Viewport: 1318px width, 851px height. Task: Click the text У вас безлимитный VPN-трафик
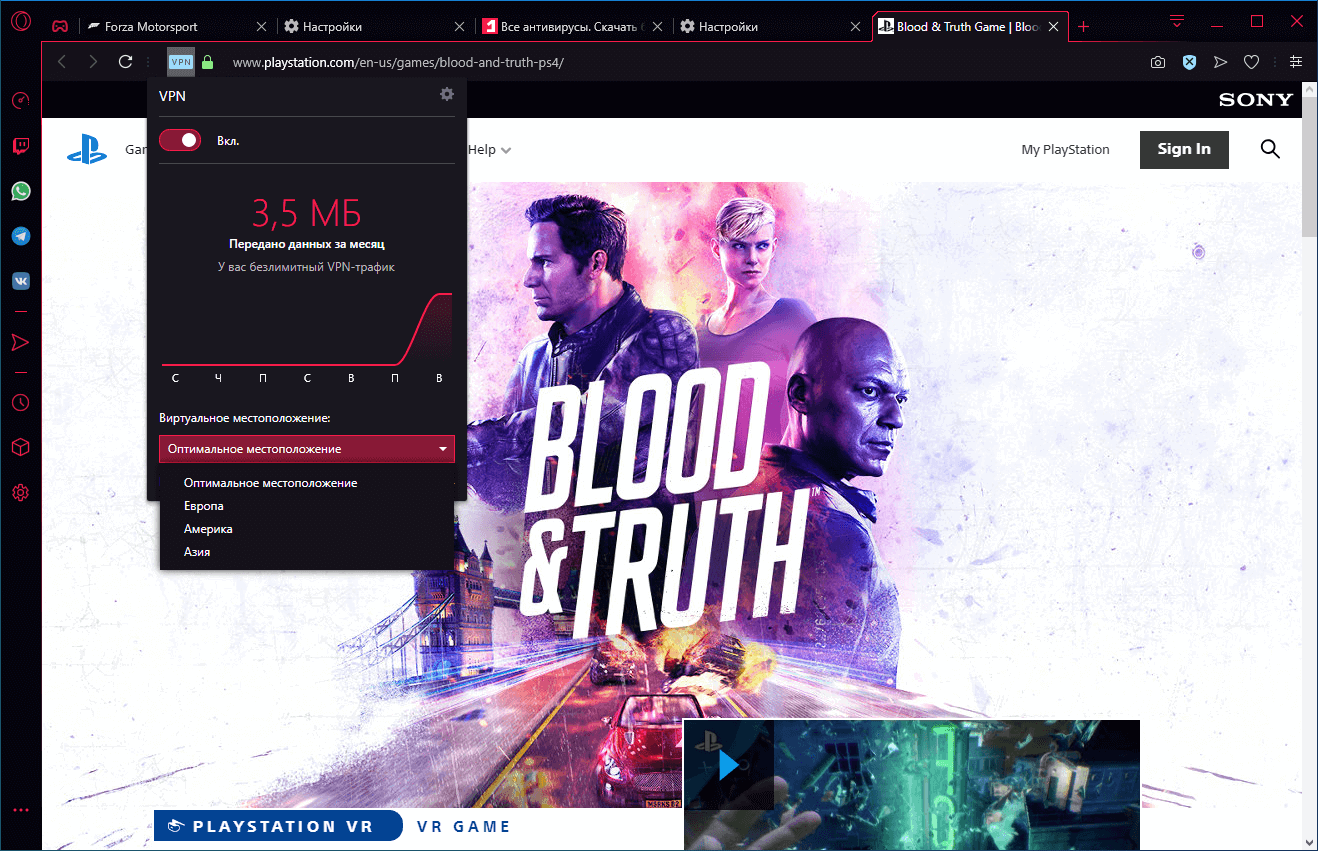click(306, 267)
